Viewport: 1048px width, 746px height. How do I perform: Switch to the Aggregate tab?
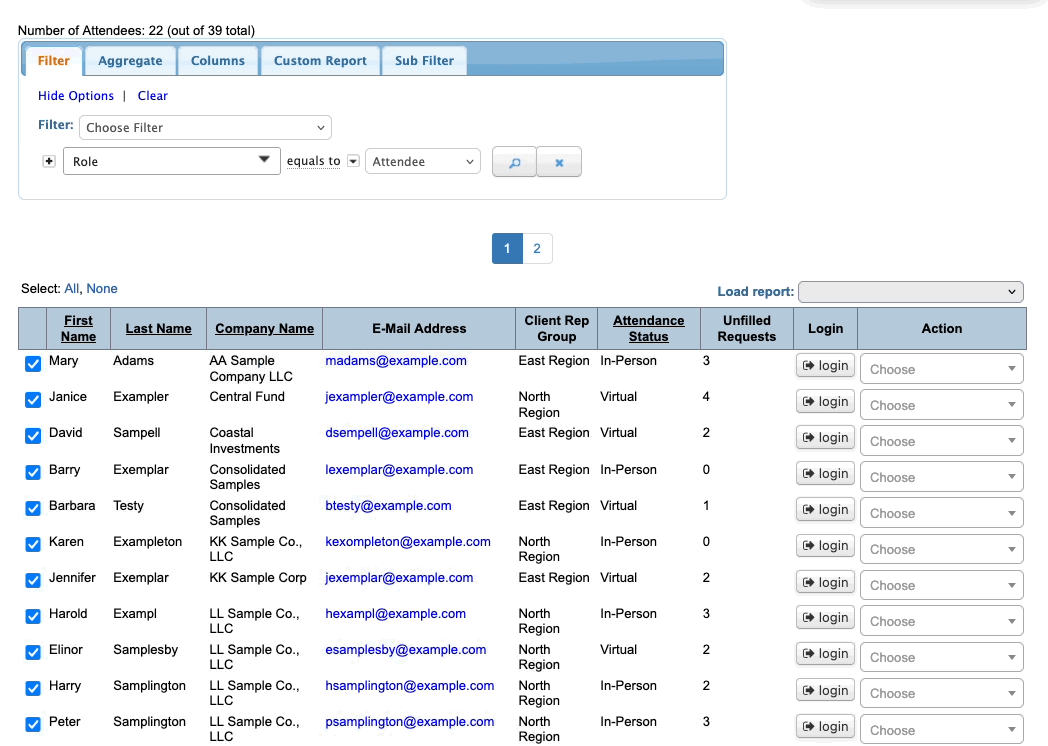(x=130, y=61)
